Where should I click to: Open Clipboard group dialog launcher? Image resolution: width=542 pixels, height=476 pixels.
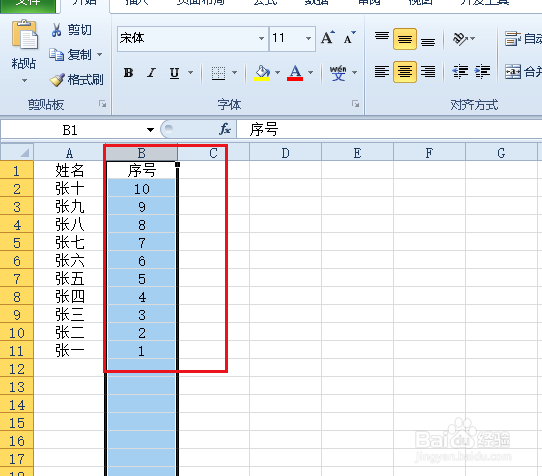[x=102, y=104]
